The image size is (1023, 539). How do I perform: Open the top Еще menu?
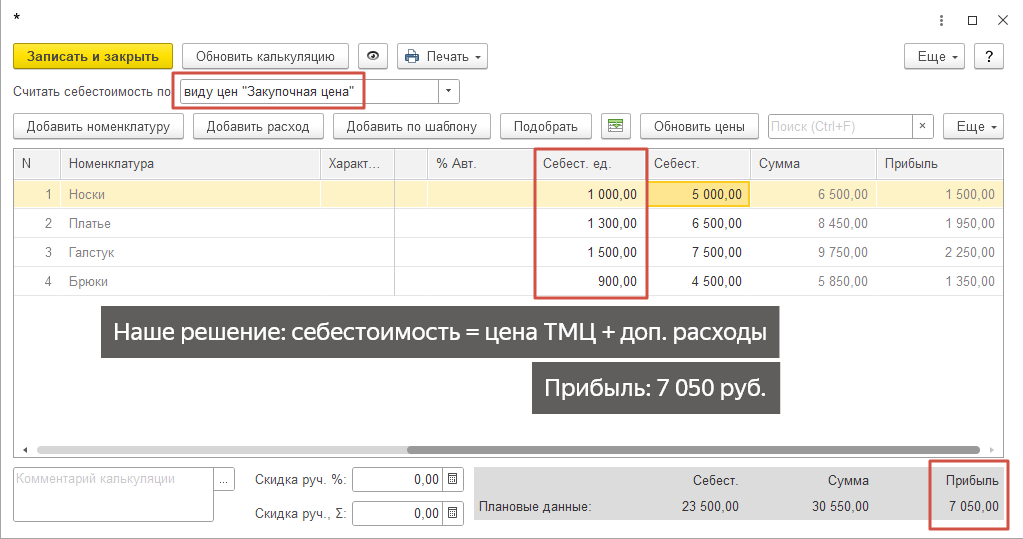click(x=934, y=56)
